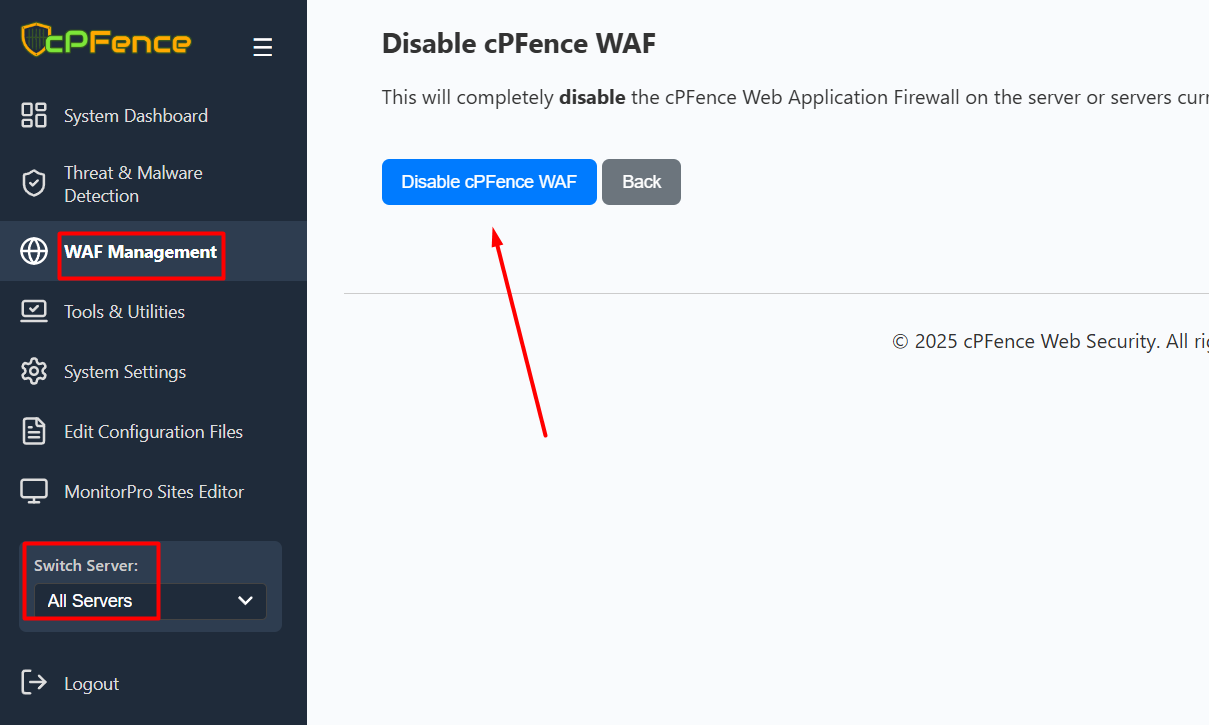Toggle the hamburger menu icon

point(263,47)
